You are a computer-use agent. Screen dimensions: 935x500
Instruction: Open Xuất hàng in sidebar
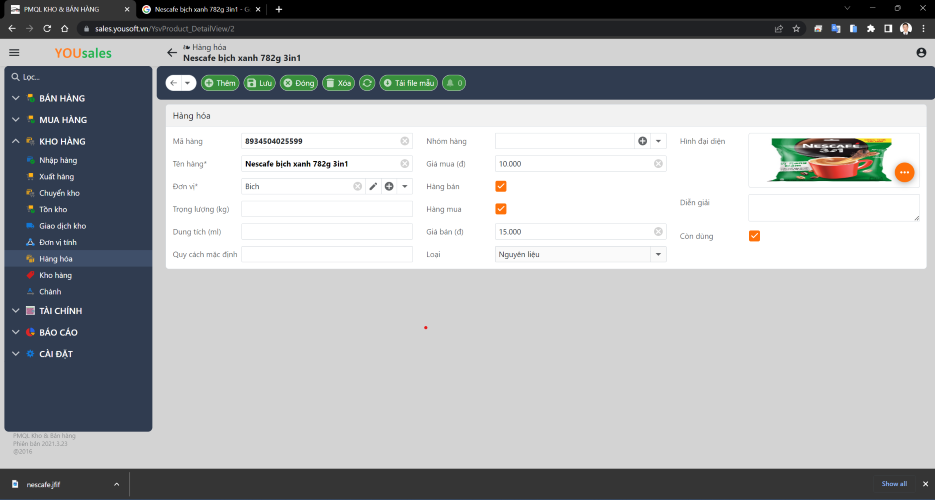click(57, 176)
